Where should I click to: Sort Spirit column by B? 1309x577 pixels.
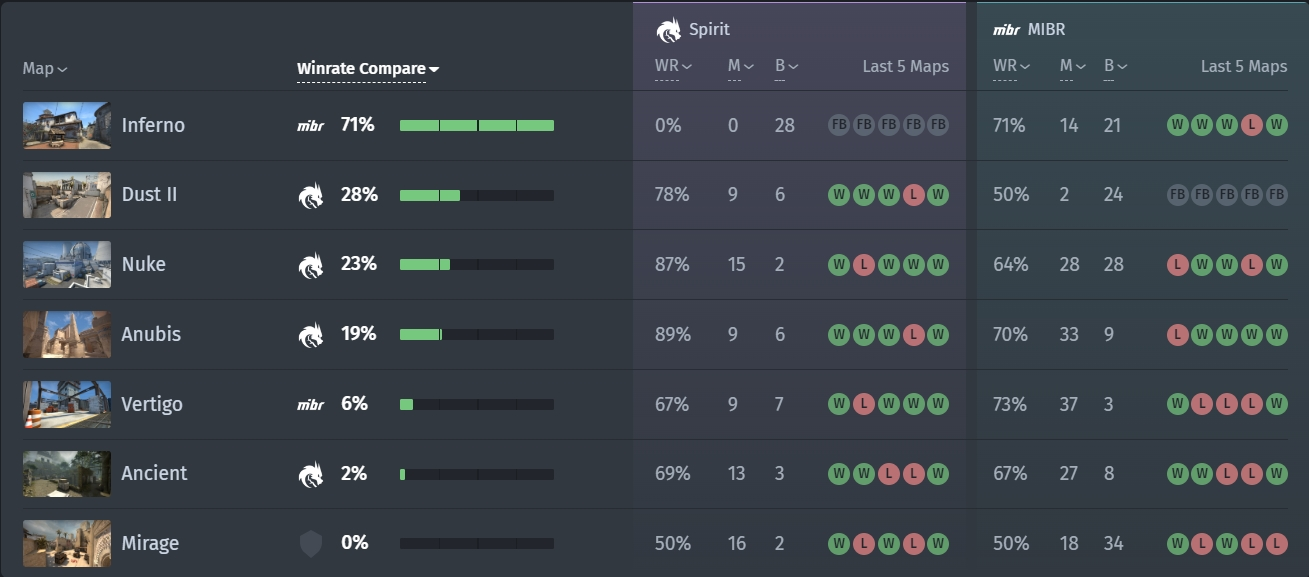pos(785,66)
